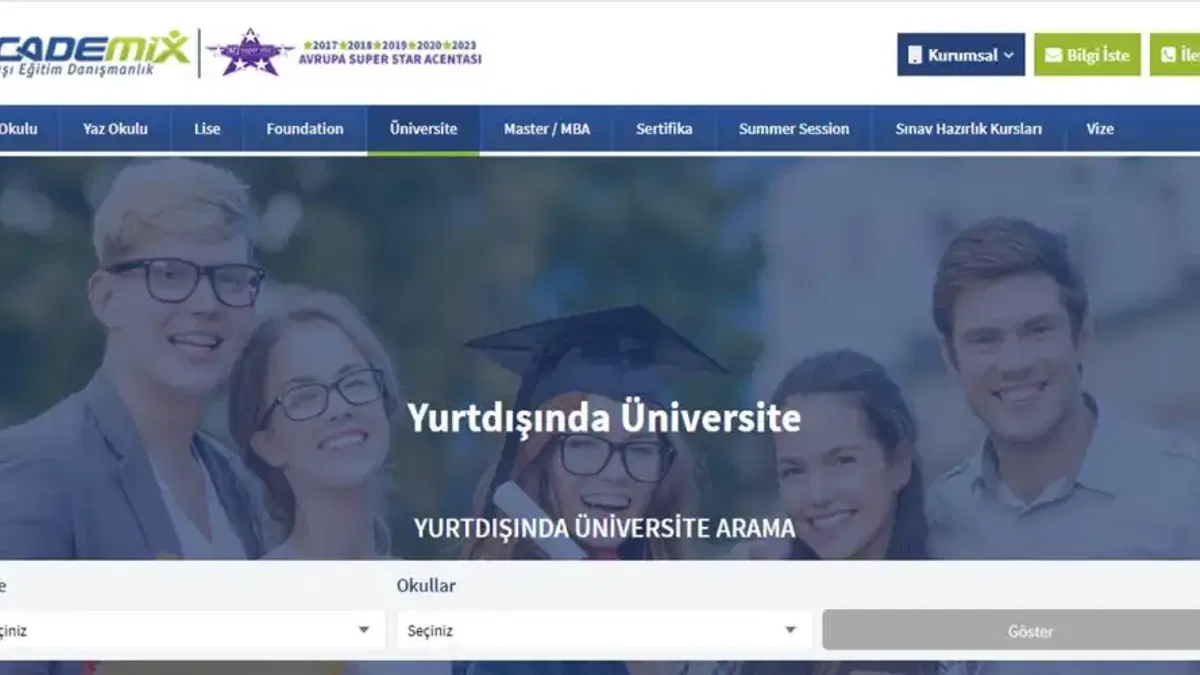
Task: Click the Academix logo
Action: click(x=93, y=53)
